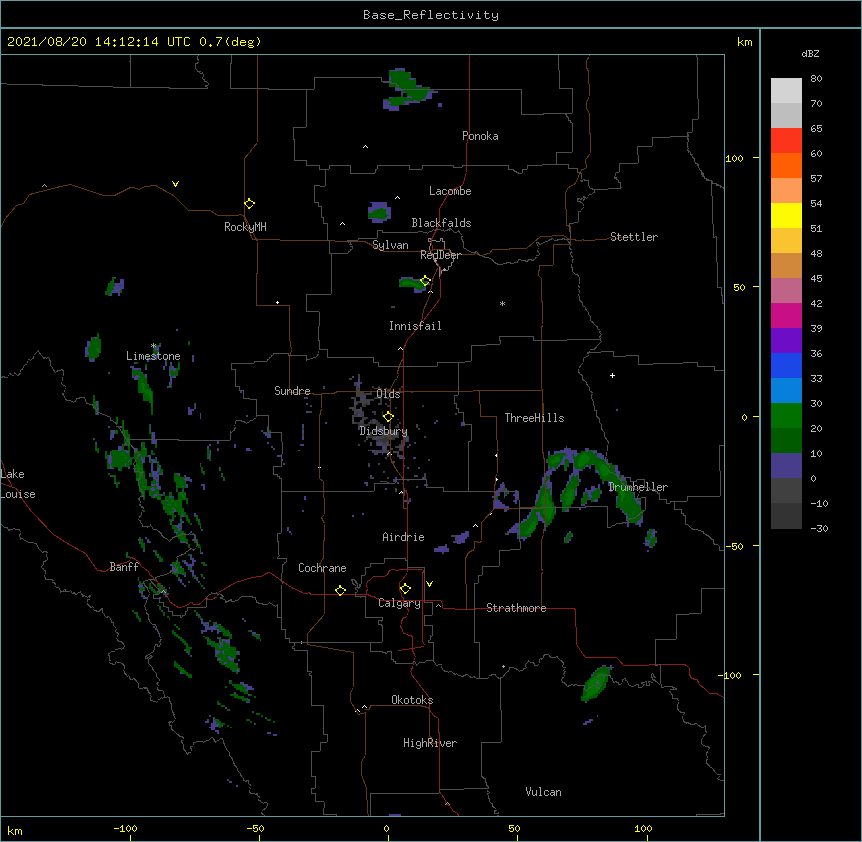The height and width of the screenshot is (842, 862).
Task: Click the Lacombe city label
Action: 450,191
